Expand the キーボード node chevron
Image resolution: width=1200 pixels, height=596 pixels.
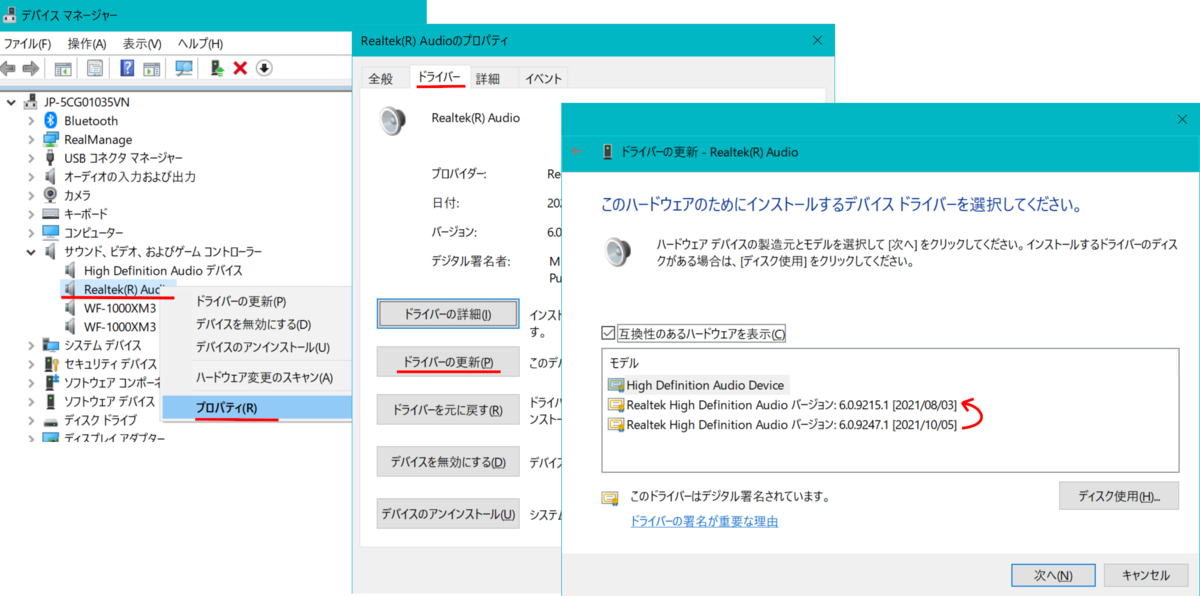point(31,214)
